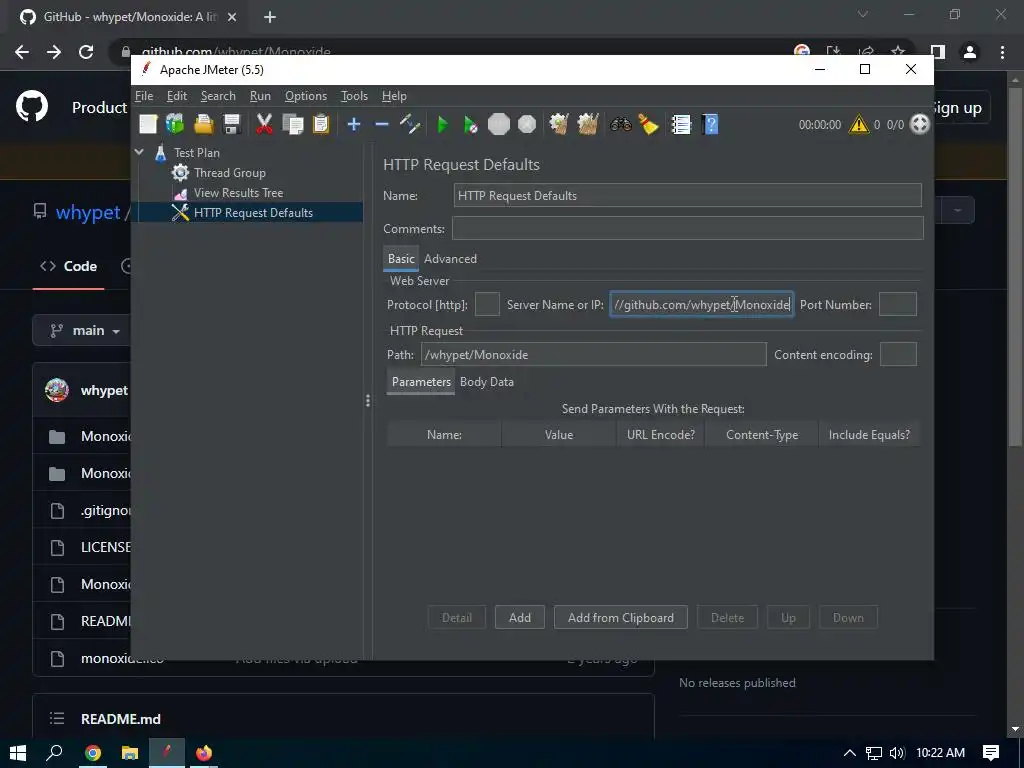Click the Help question mark icon
This screenshot has height=768, width=1024.
(x=711, y=124)
